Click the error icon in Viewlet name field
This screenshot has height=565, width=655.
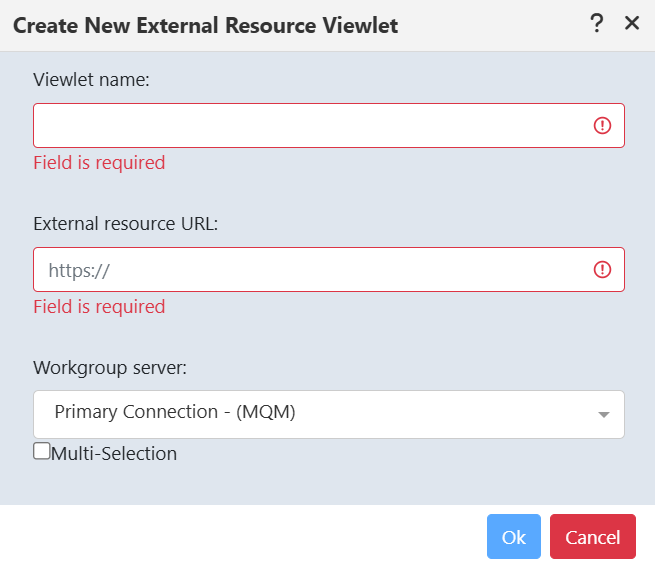[x=602, y=125]
